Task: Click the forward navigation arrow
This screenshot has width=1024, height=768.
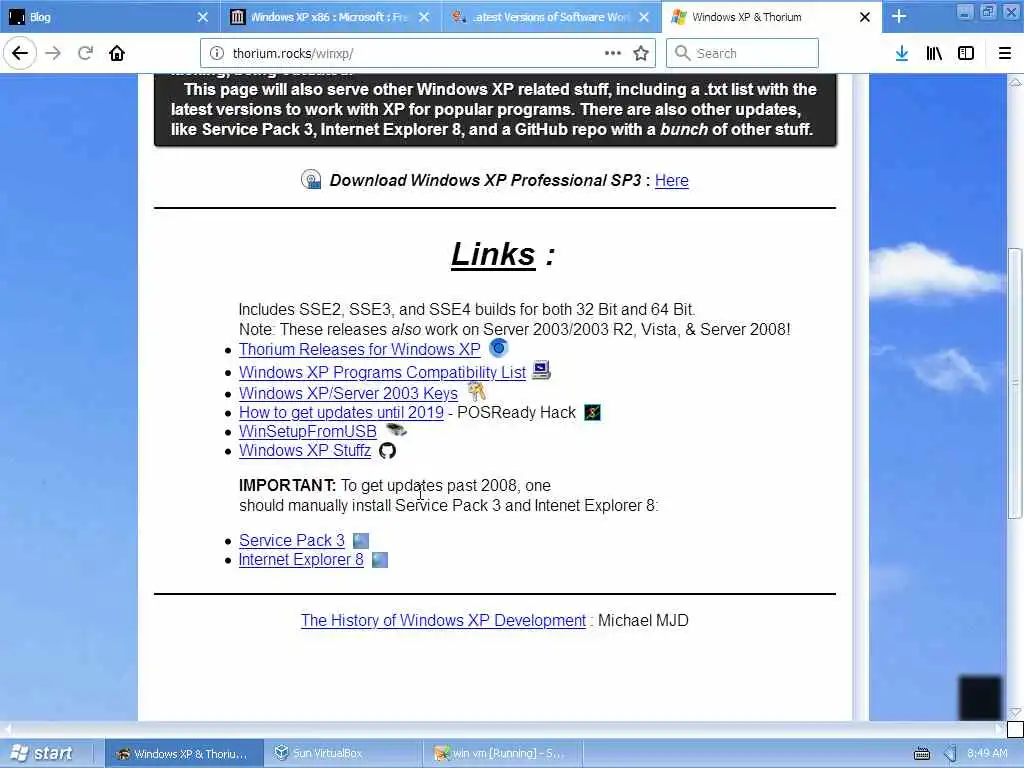Action: (x=53, y=53)
